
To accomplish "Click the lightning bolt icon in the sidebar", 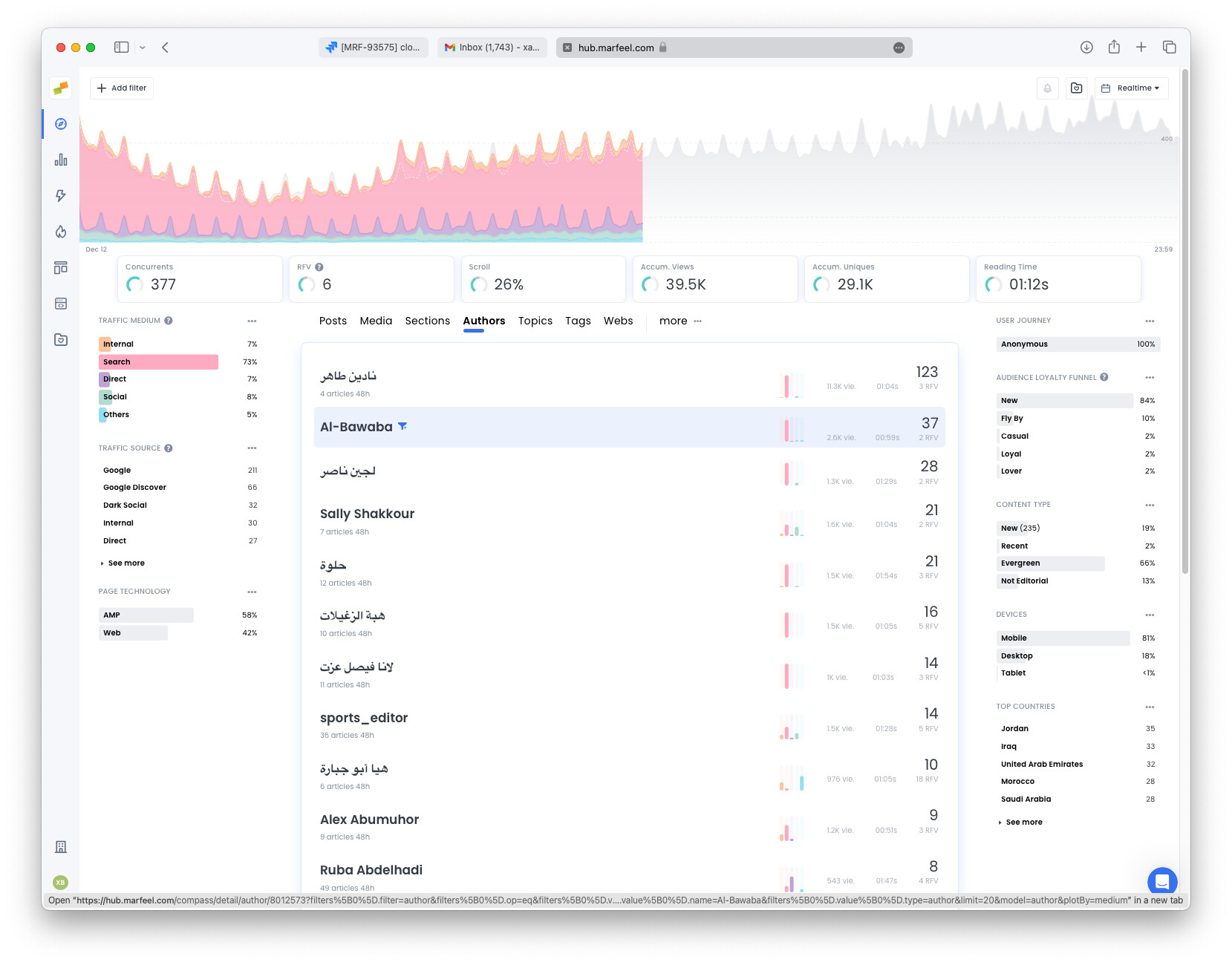I will coord(60,195).
